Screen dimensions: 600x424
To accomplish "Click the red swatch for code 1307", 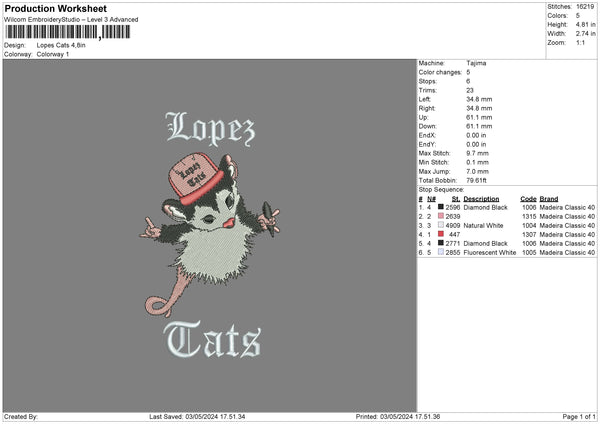I will 440,234.
